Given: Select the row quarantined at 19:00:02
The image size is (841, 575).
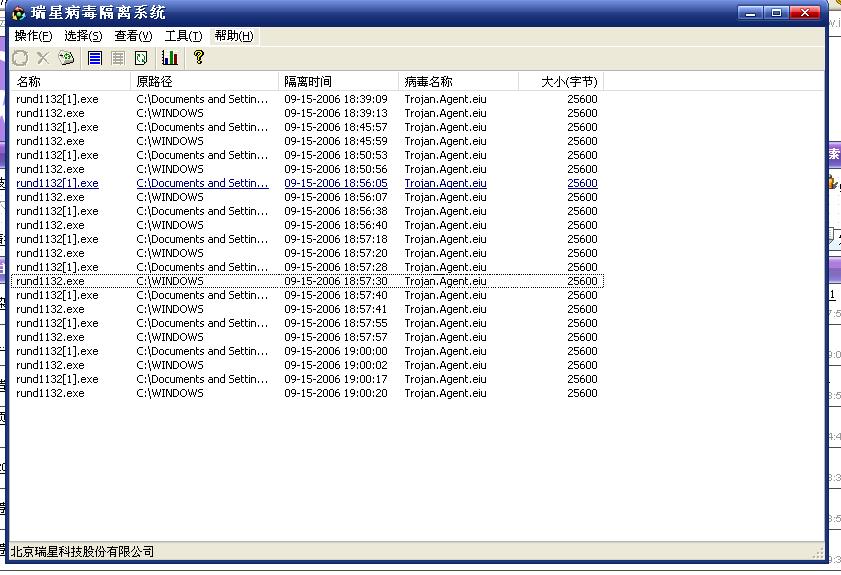Looking at the screenshot, I should coord(307,365).
